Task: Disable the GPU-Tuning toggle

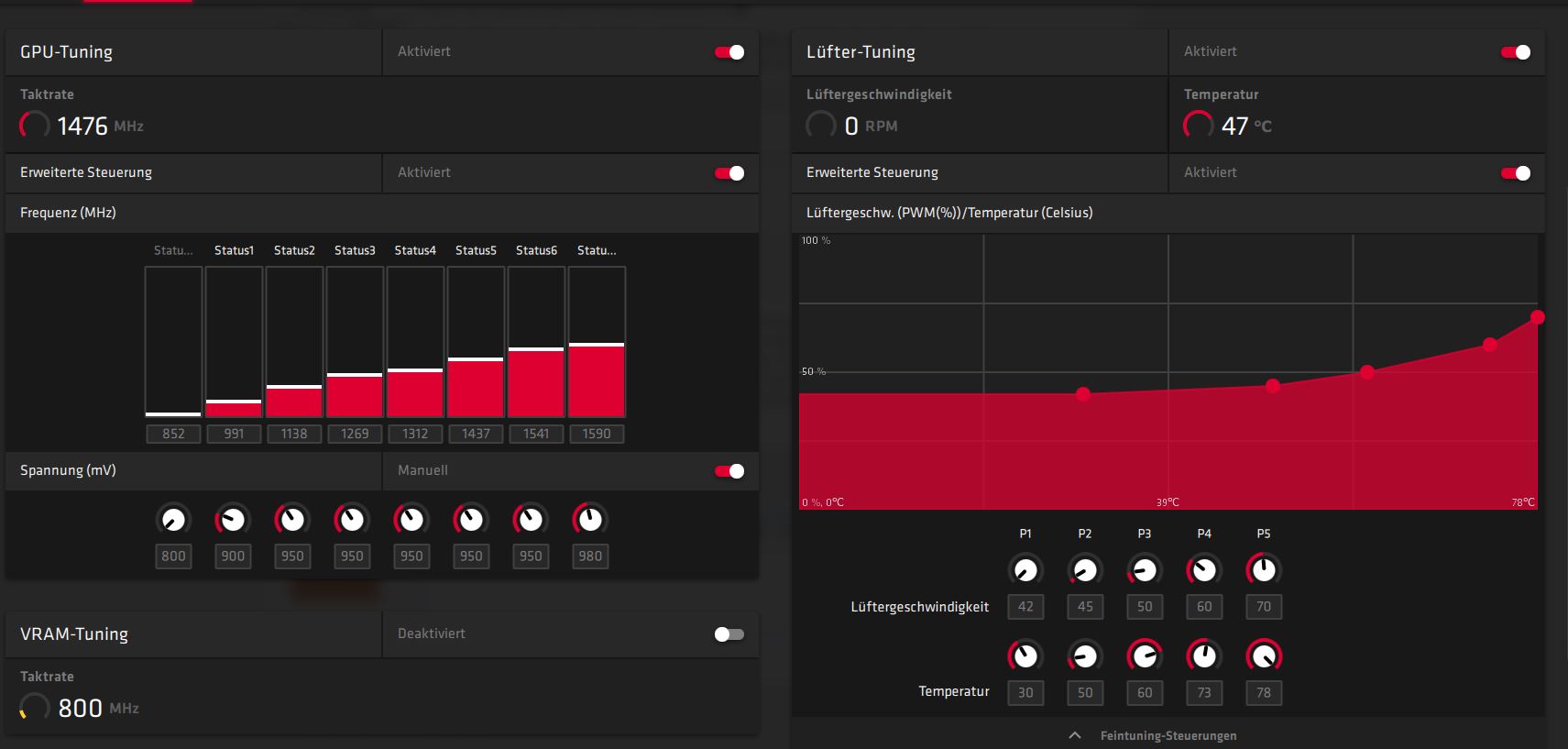Action: pyautogui.click(x=729, y=52)
